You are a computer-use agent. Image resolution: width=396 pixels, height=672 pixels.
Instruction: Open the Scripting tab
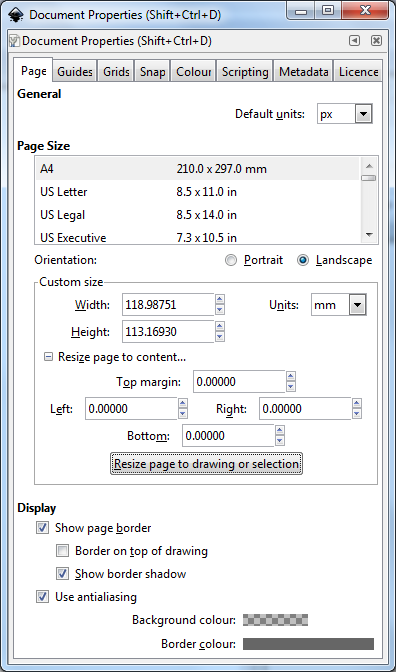[x=245, y=72]
